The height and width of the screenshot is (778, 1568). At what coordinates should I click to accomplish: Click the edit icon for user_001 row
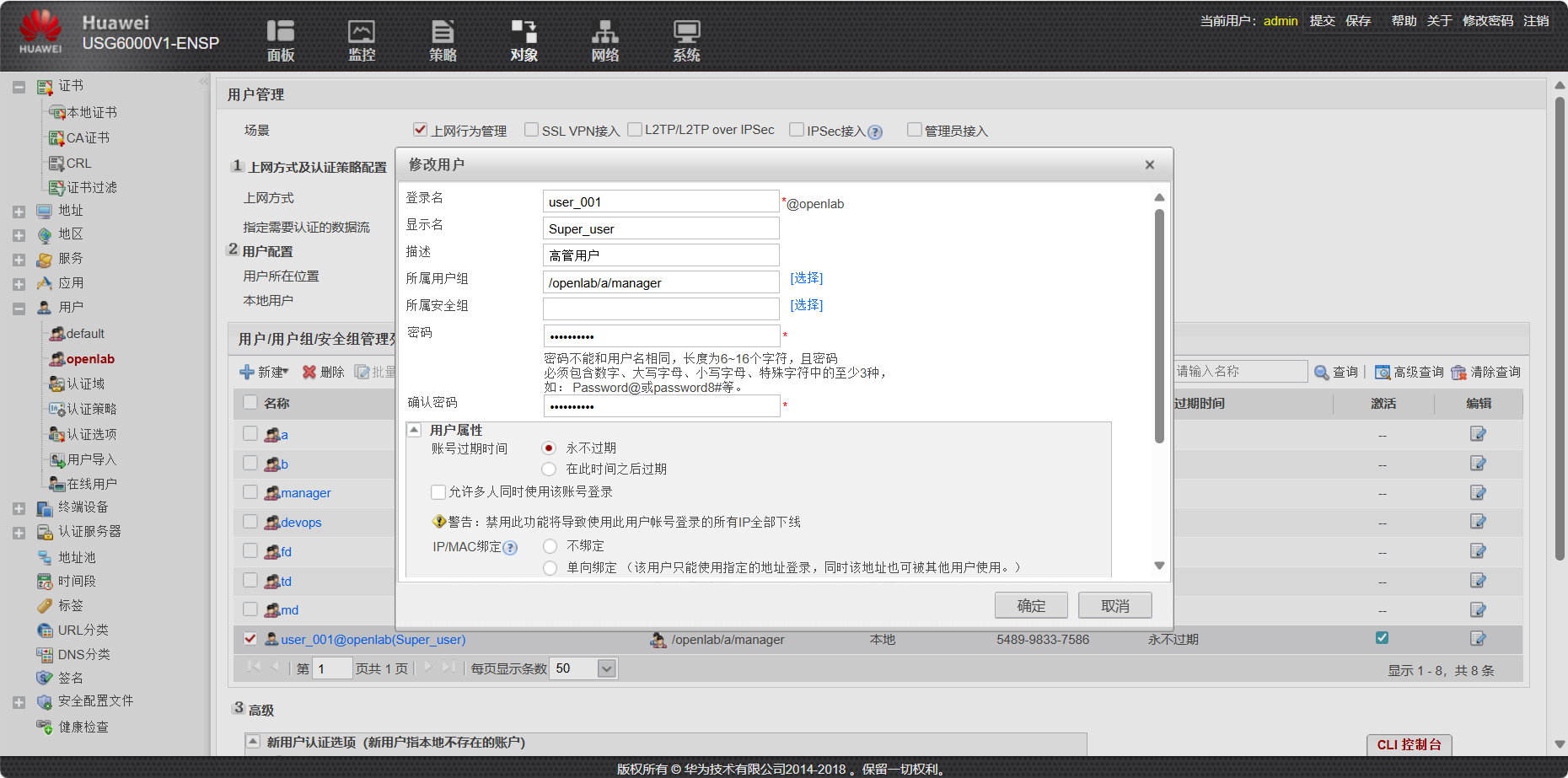pos(1478,639)
